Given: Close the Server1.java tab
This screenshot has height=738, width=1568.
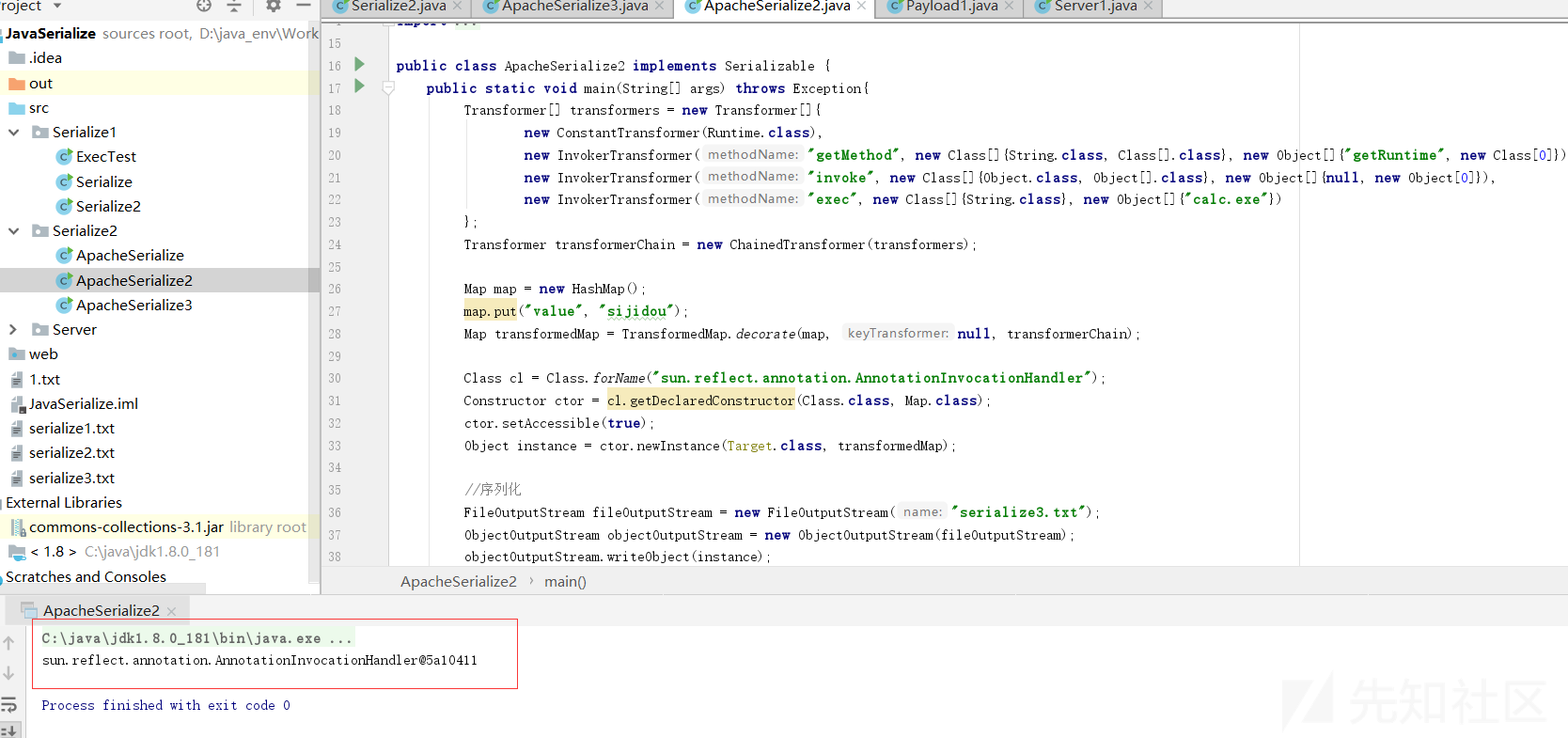Looking at the screenshot, I should (x=1148, y=7).
